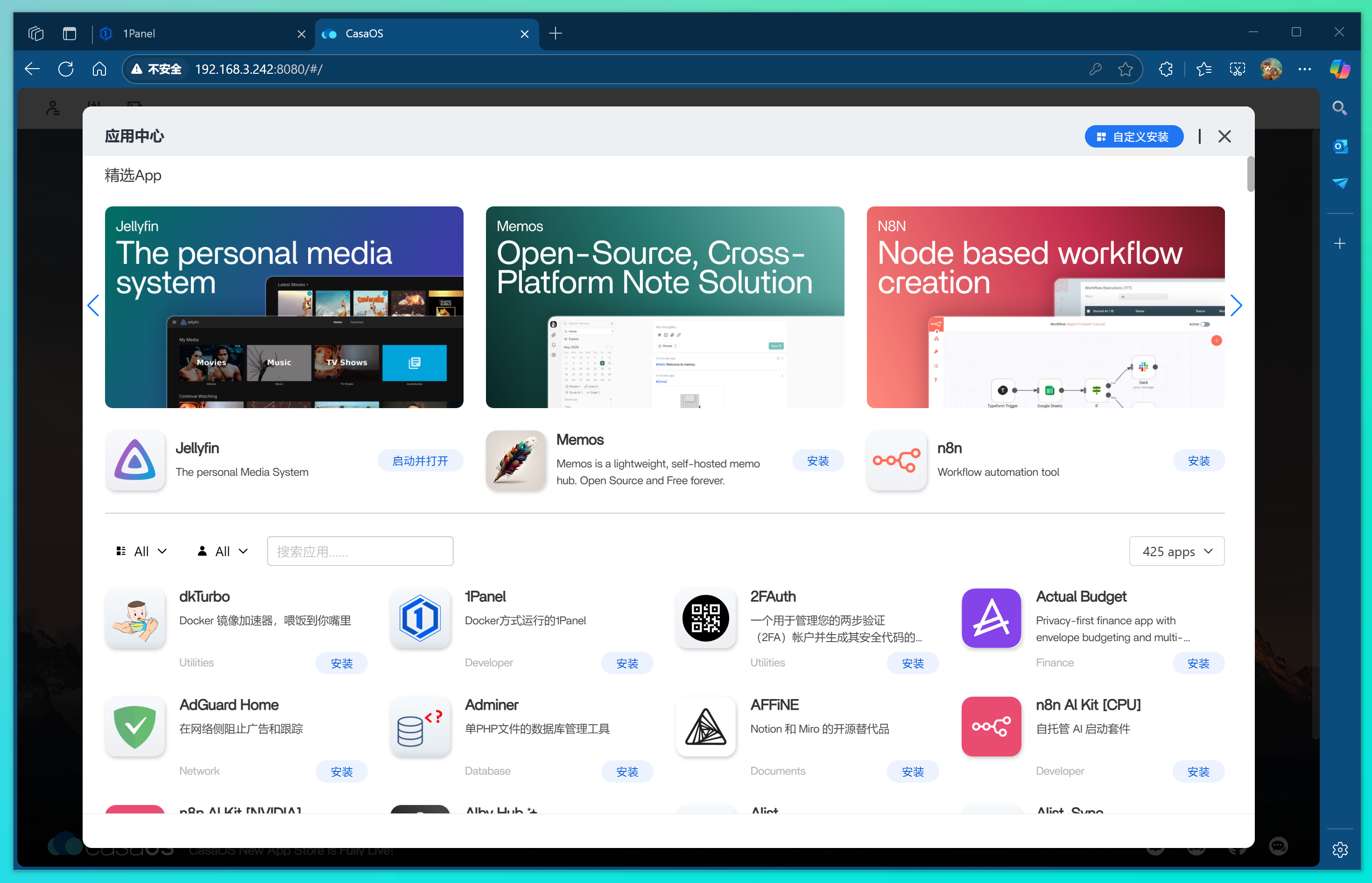Switch to the 1Panel browser tab

pos(195,34)
